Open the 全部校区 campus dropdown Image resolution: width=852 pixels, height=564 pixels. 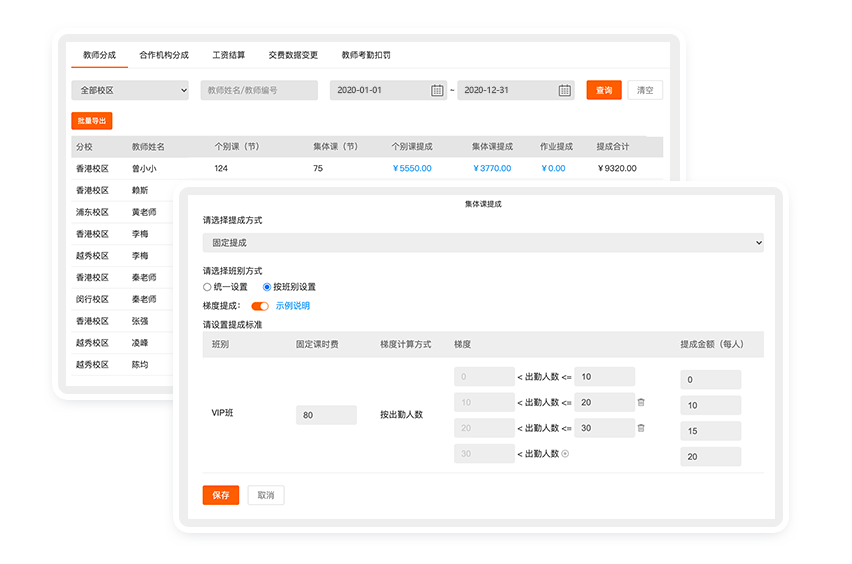click(130, 90)
